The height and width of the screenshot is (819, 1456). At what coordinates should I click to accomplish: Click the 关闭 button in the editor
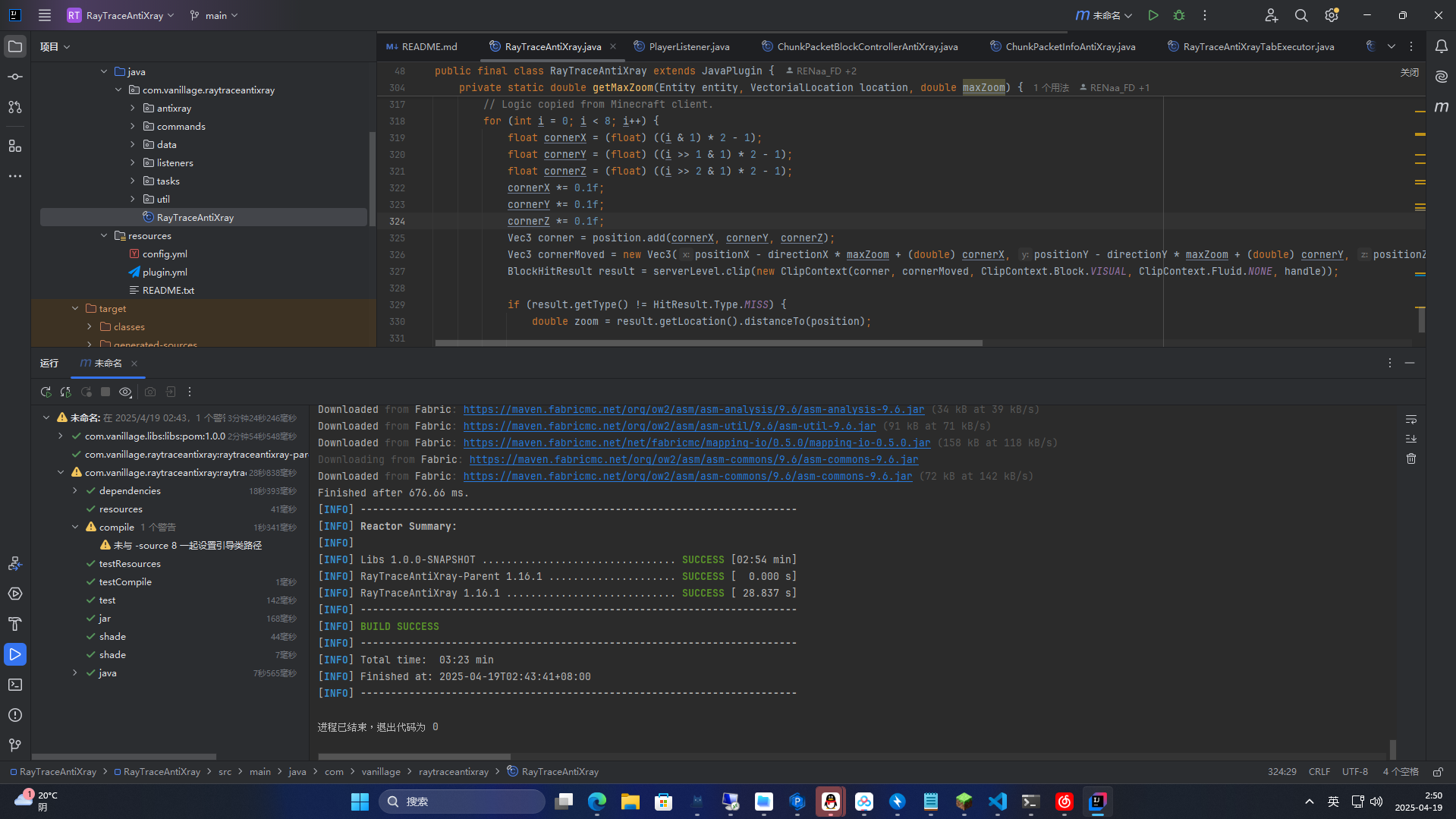coord(1409,72)
